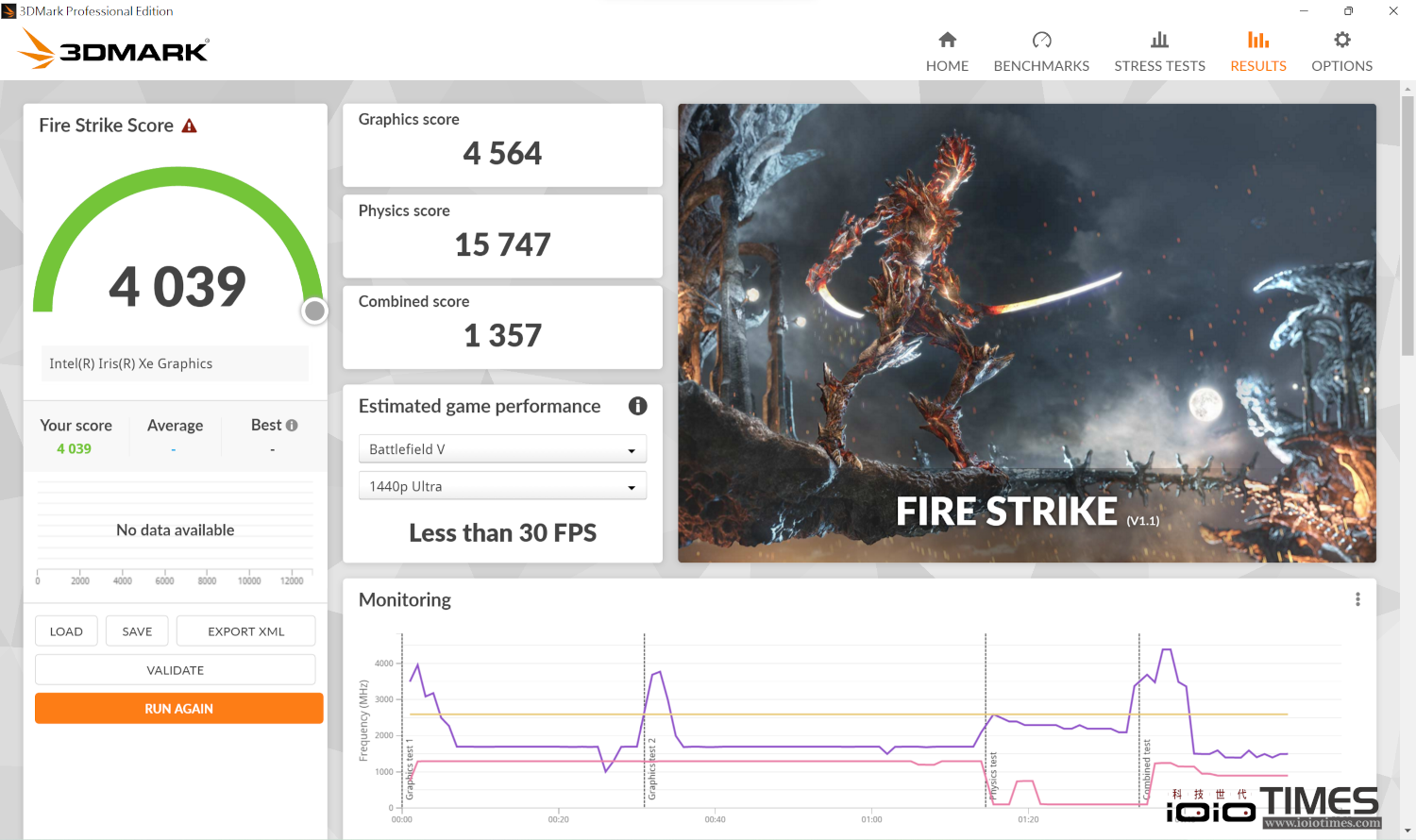Screen dimensions: 1416x840
Task: Click the 3DMark logo
Action: [113, 49]
